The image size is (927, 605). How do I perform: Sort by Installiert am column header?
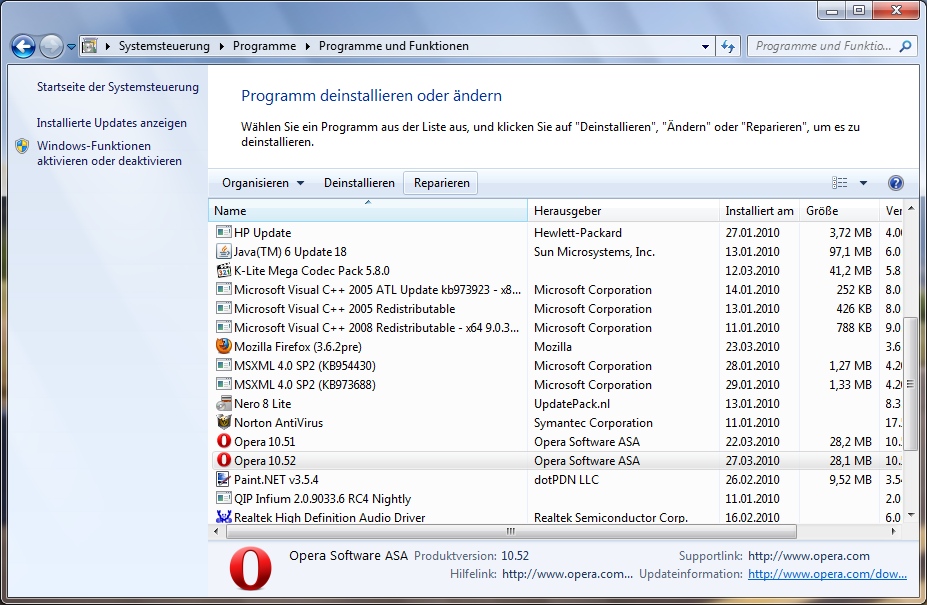point(759,211)
